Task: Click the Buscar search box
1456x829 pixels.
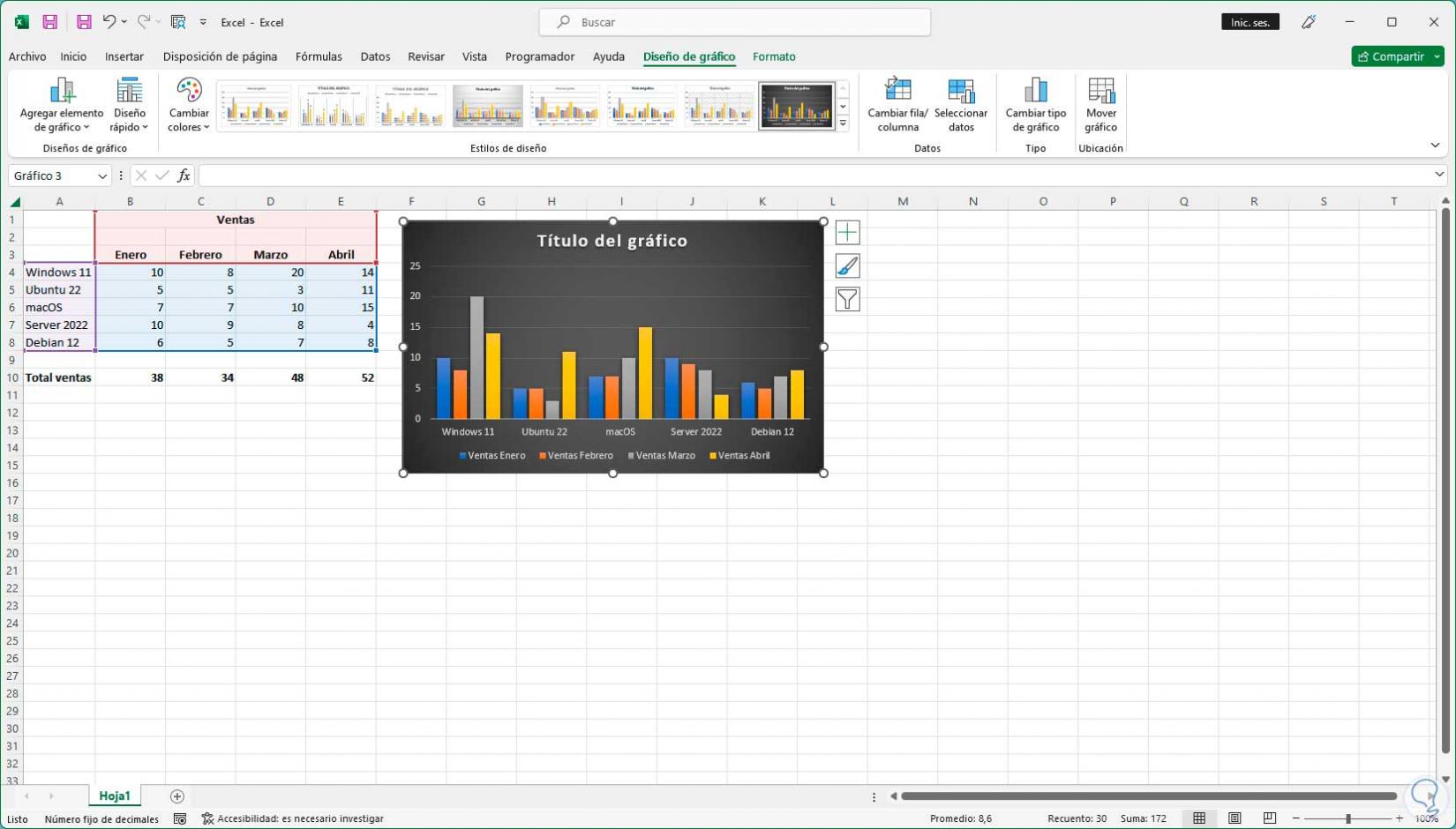Action: [735, 22]
